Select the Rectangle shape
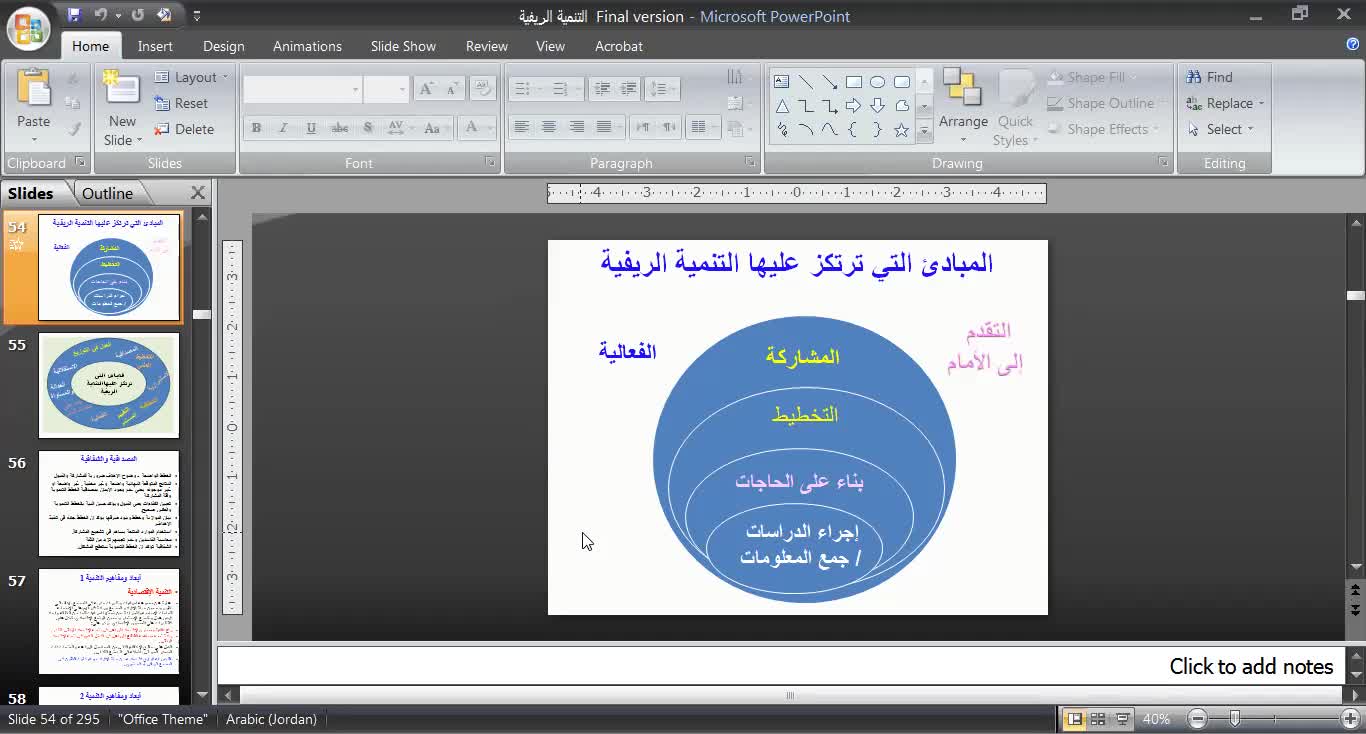Image resolution: width=1366 pixels, height=734 pixels. [x=854, y=82]
